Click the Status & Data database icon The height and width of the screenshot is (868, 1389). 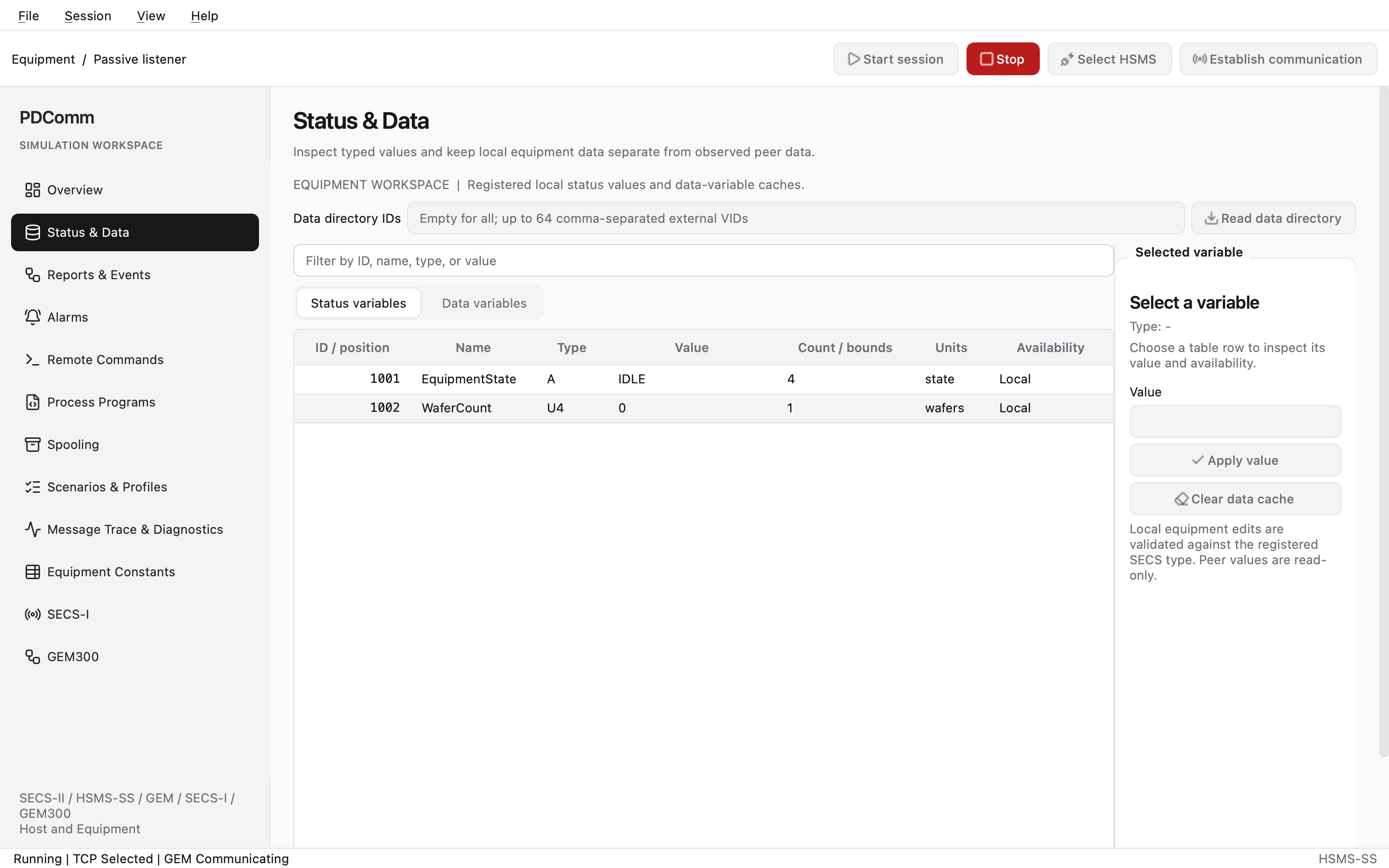(x=32, y=232)
